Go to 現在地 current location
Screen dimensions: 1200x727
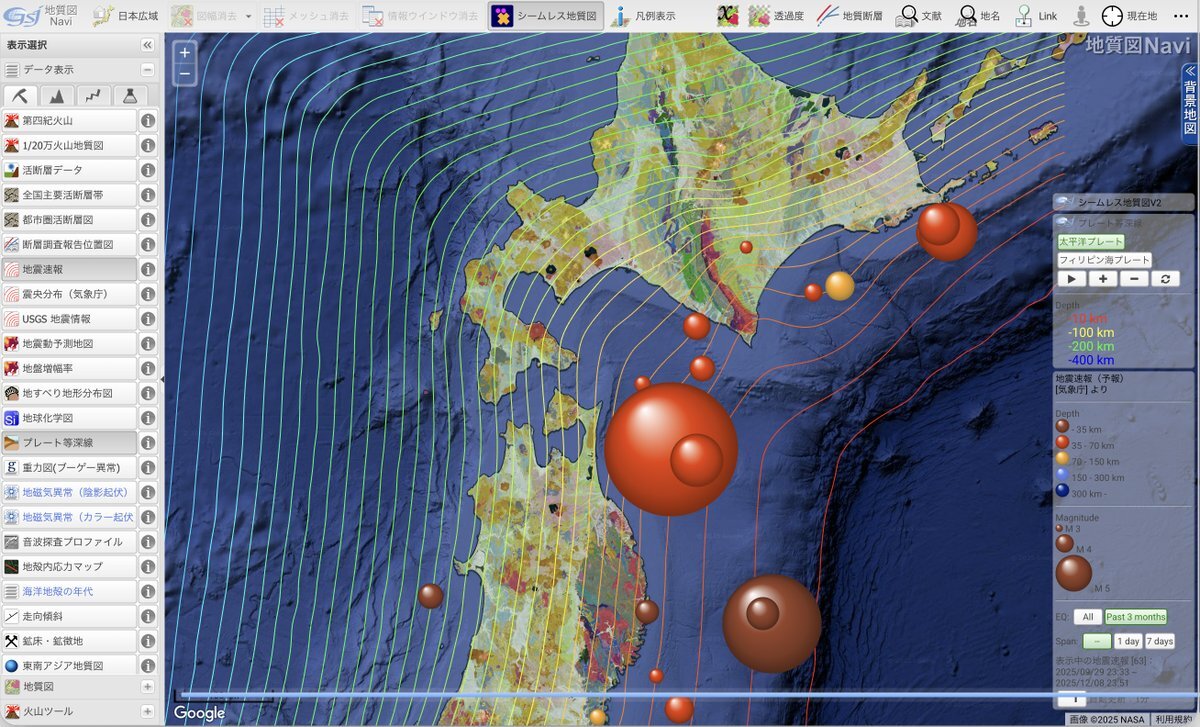click(1130, 16)
